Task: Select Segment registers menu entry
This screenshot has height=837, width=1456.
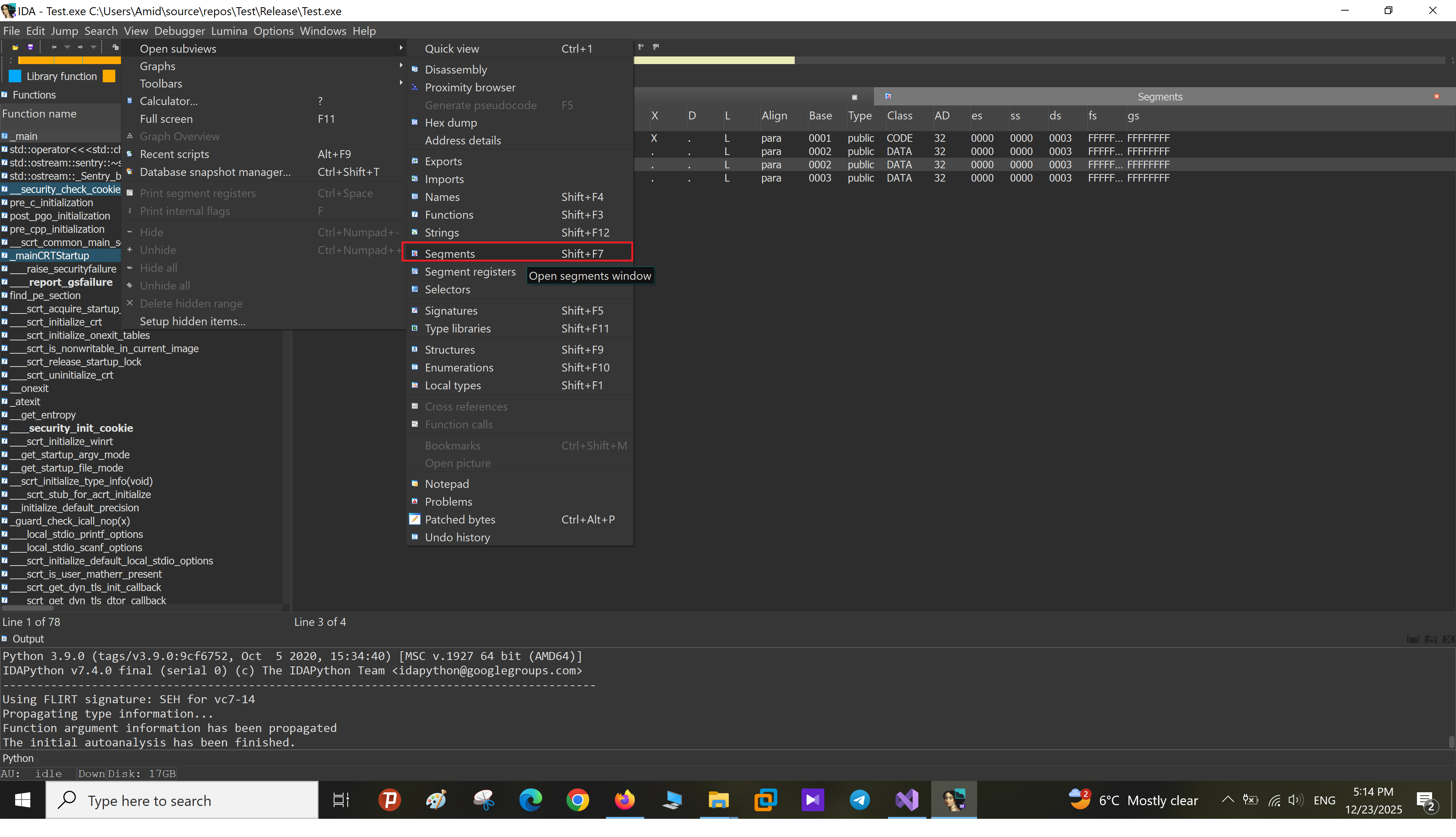Action: point(470,271)
